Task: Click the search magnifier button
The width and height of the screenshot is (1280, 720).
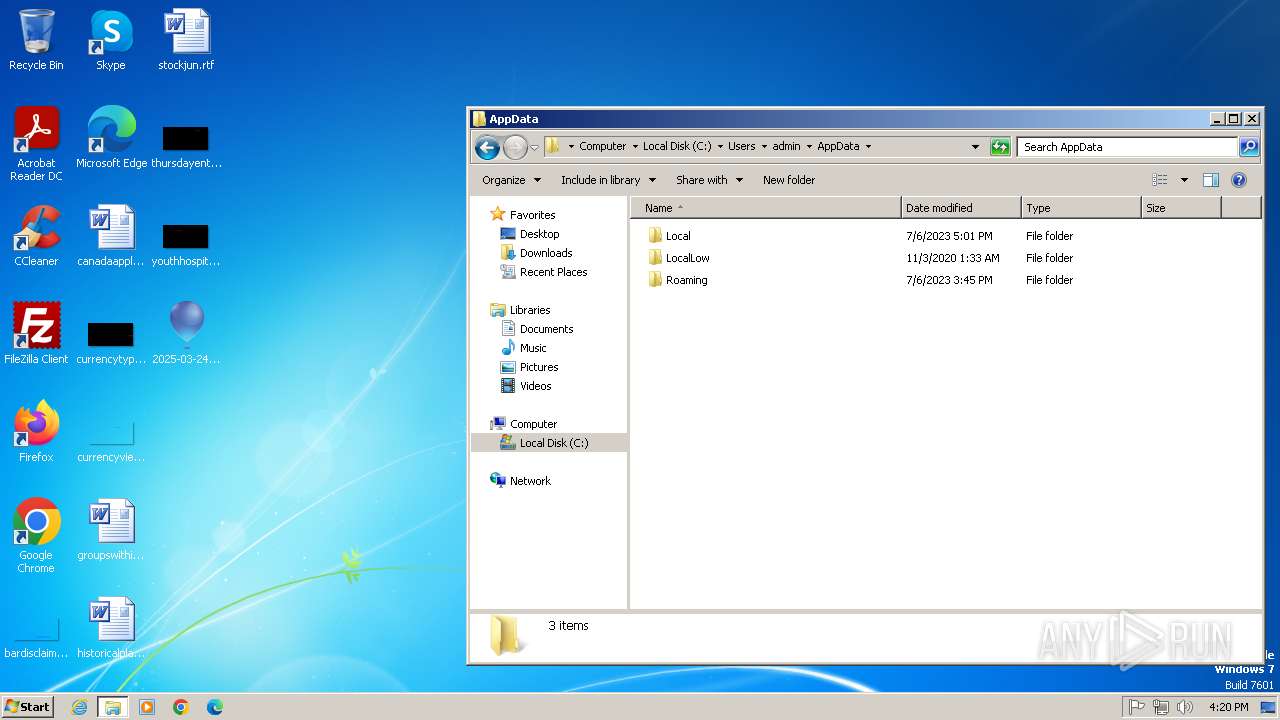Action: click(1249, 147)
